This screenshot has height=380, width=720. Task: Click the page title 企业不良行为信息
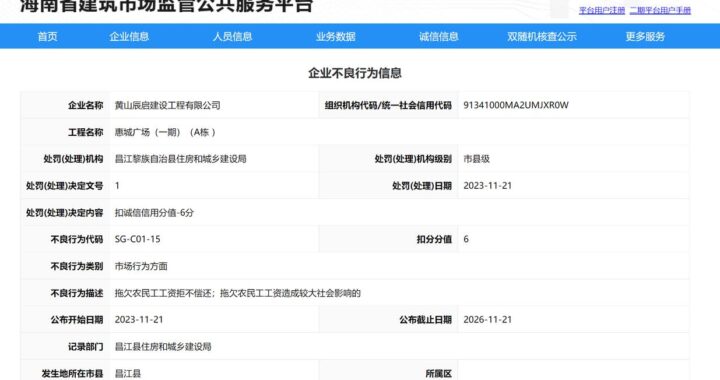pyautogui.click(x=355, y=73)
